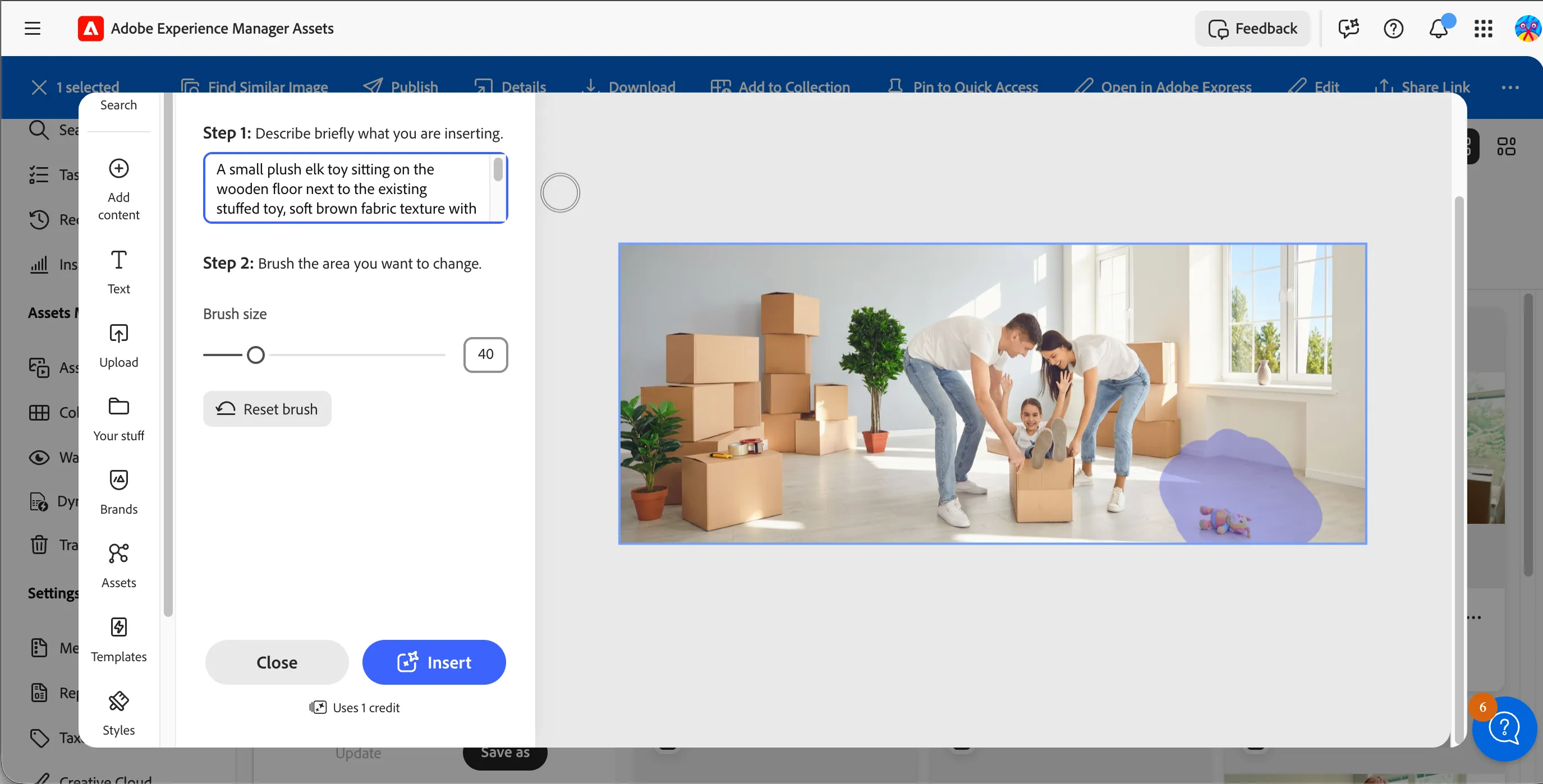
Task: Open the user profile avatar
Action: pyautogui.click(x=1527, y=28)
